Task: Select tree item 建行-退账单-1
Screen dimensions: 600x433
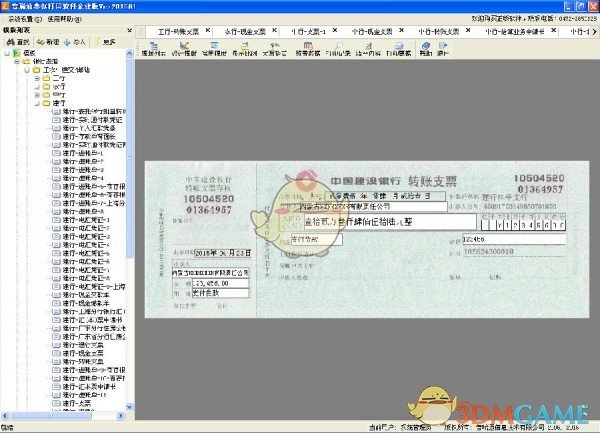Action: (83, 153)
